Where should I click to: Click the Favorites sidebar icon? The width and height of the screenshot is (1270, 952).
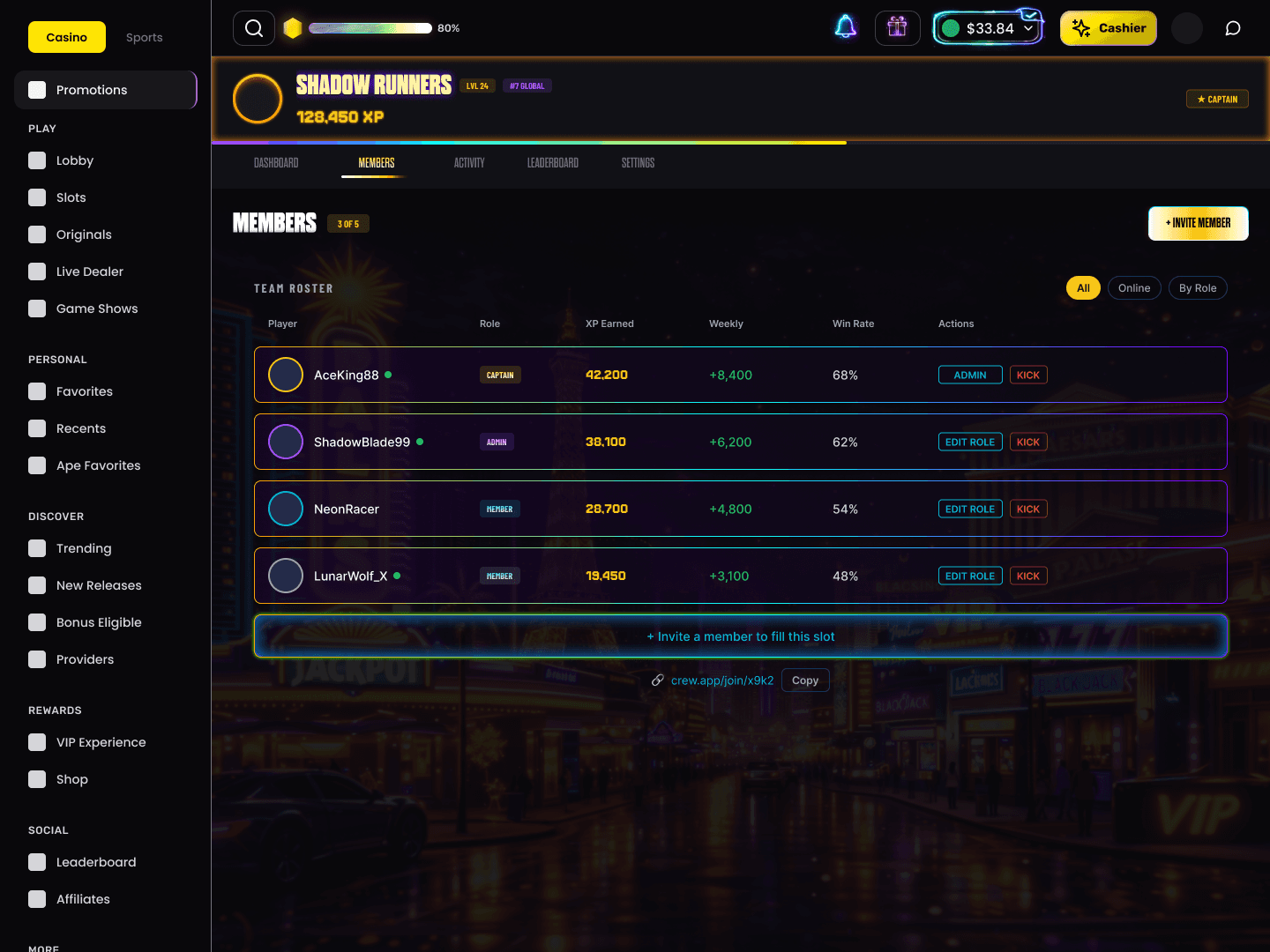point(37,391)
